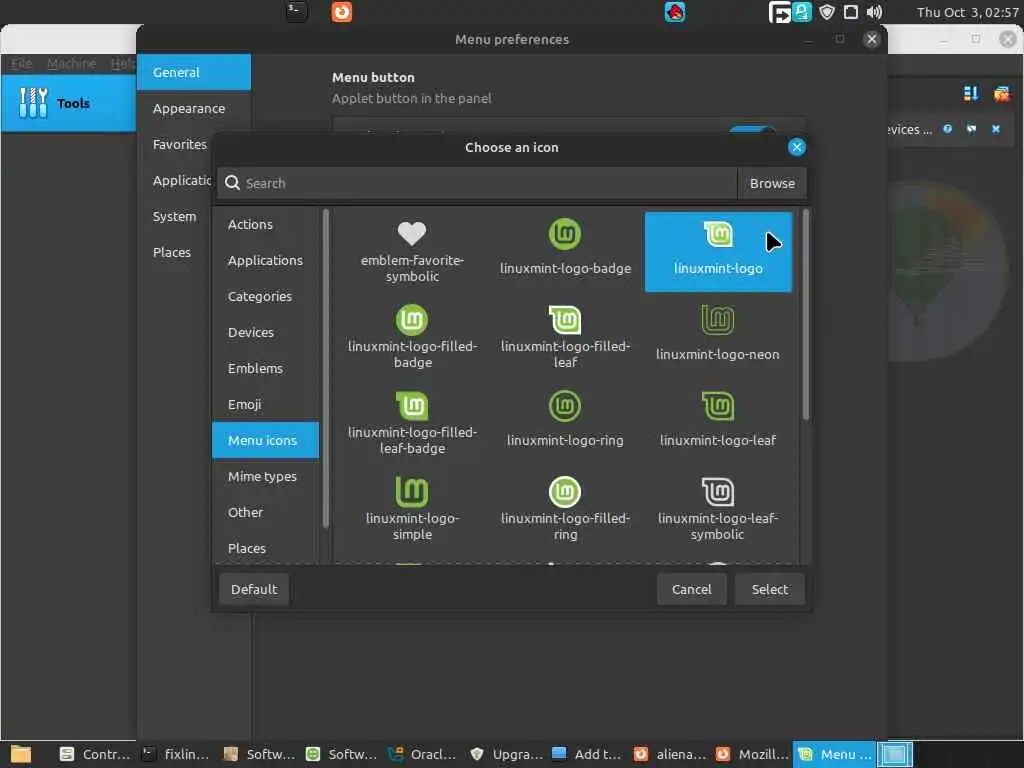Switch to the Oracl... VirtualBox taskbar window
Viewport: 1024px width, 768px height.
[423, 754]
